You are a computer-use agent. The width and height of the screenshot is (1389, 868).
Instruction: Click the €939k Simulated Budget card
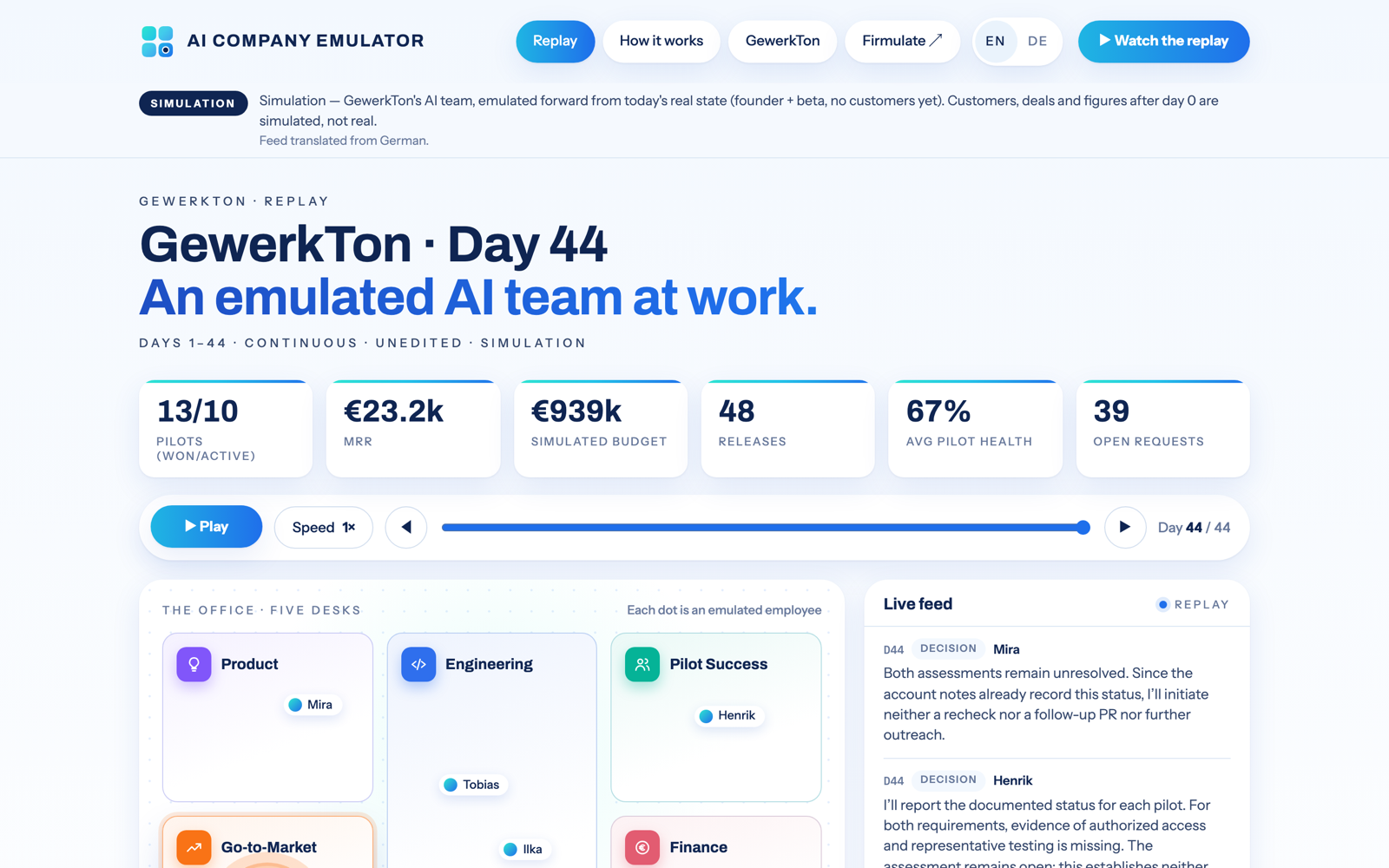coord(601,429)
